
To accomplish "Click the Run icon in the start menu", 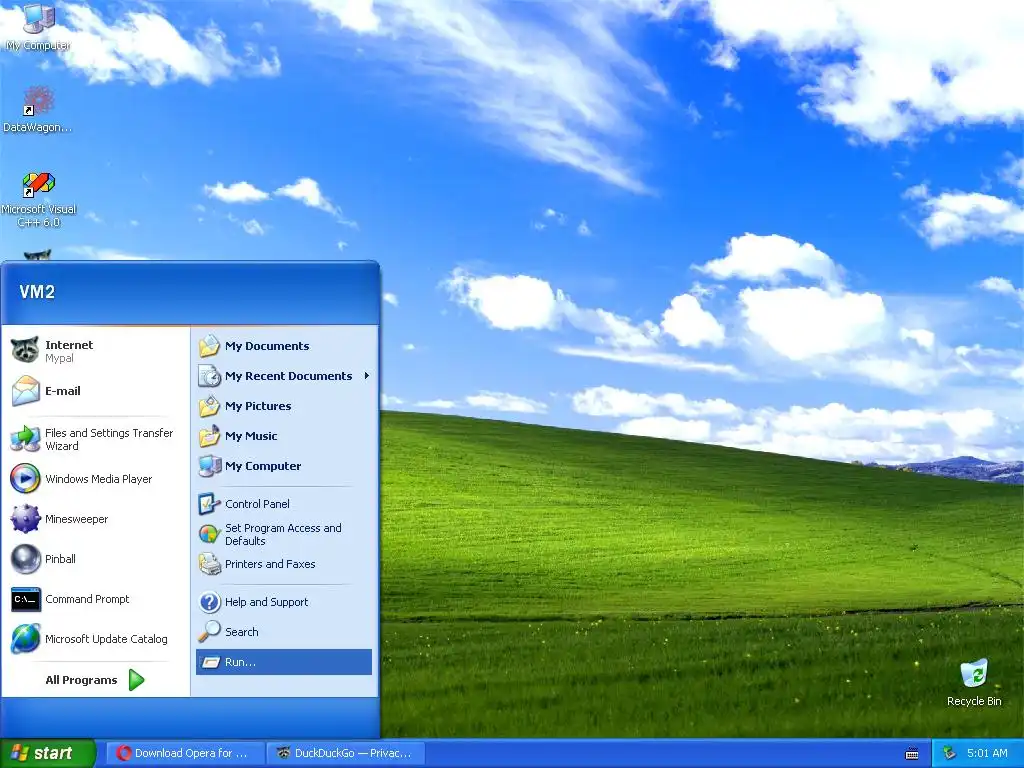I will pos(210,662).
